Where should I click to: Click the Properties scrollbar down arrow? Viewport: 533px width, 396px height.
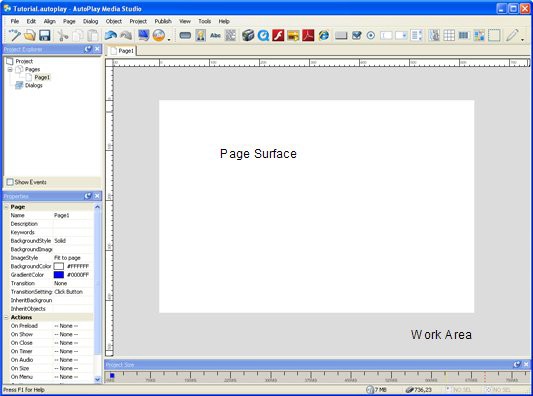click(98, 379)
